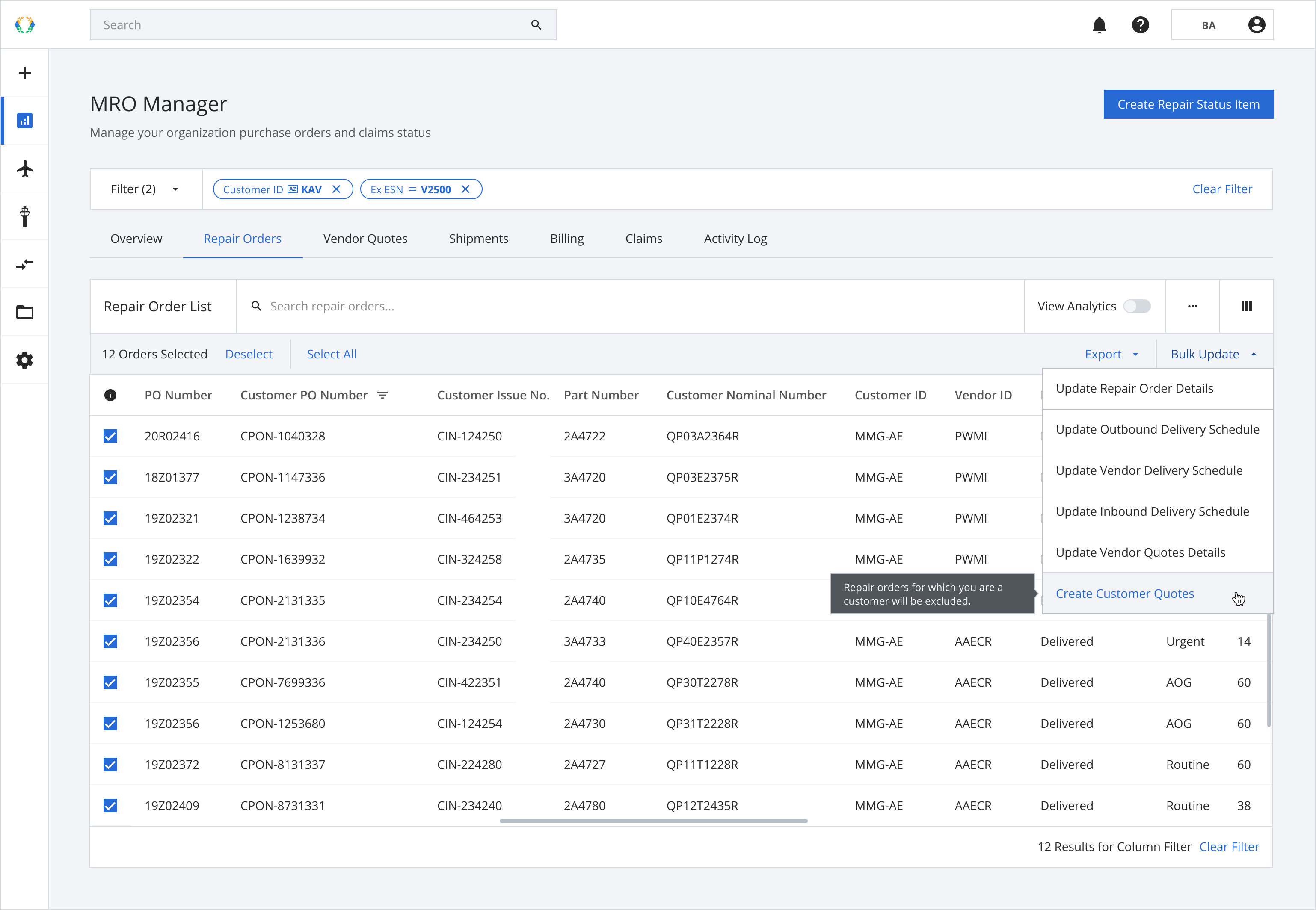Choose Update Vendor Delivery Schedule

[x=1157, y=470]
